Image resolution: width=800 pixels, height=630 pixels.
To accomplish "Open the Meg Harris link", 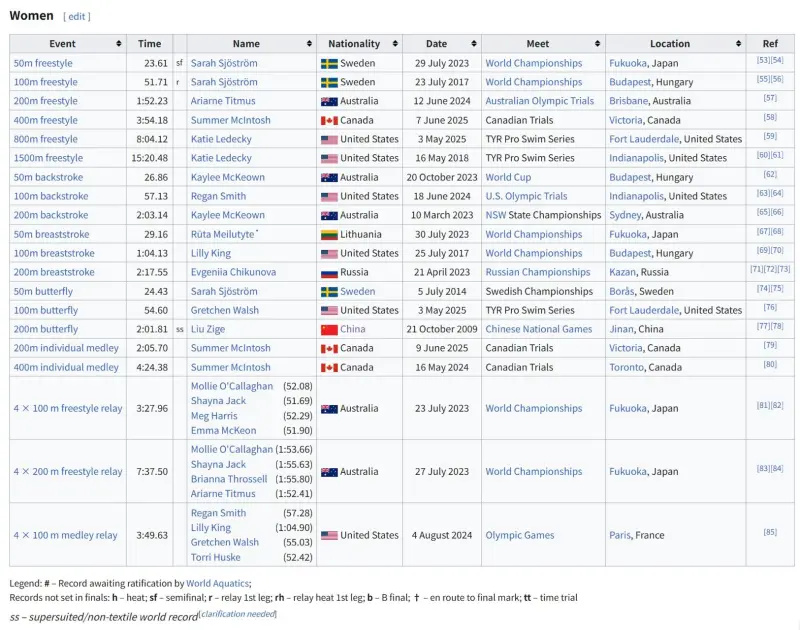I will pyautogui.click(x=214, y=416).
